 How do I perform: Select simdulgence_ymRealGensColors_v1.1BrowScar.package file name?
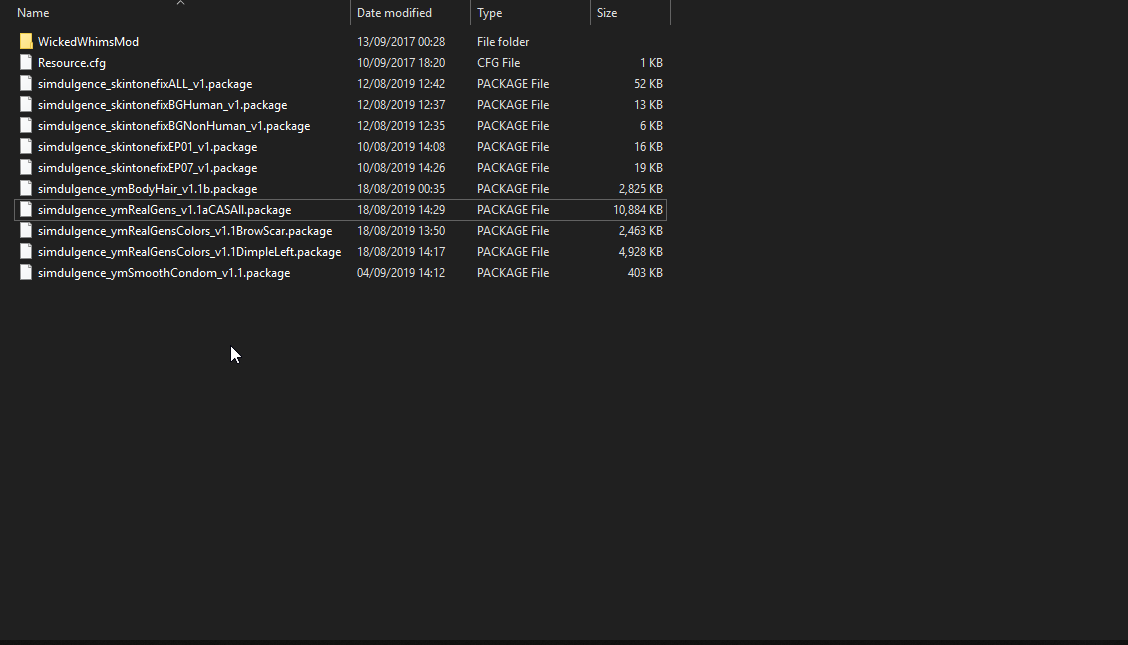[x=185, y=230]
